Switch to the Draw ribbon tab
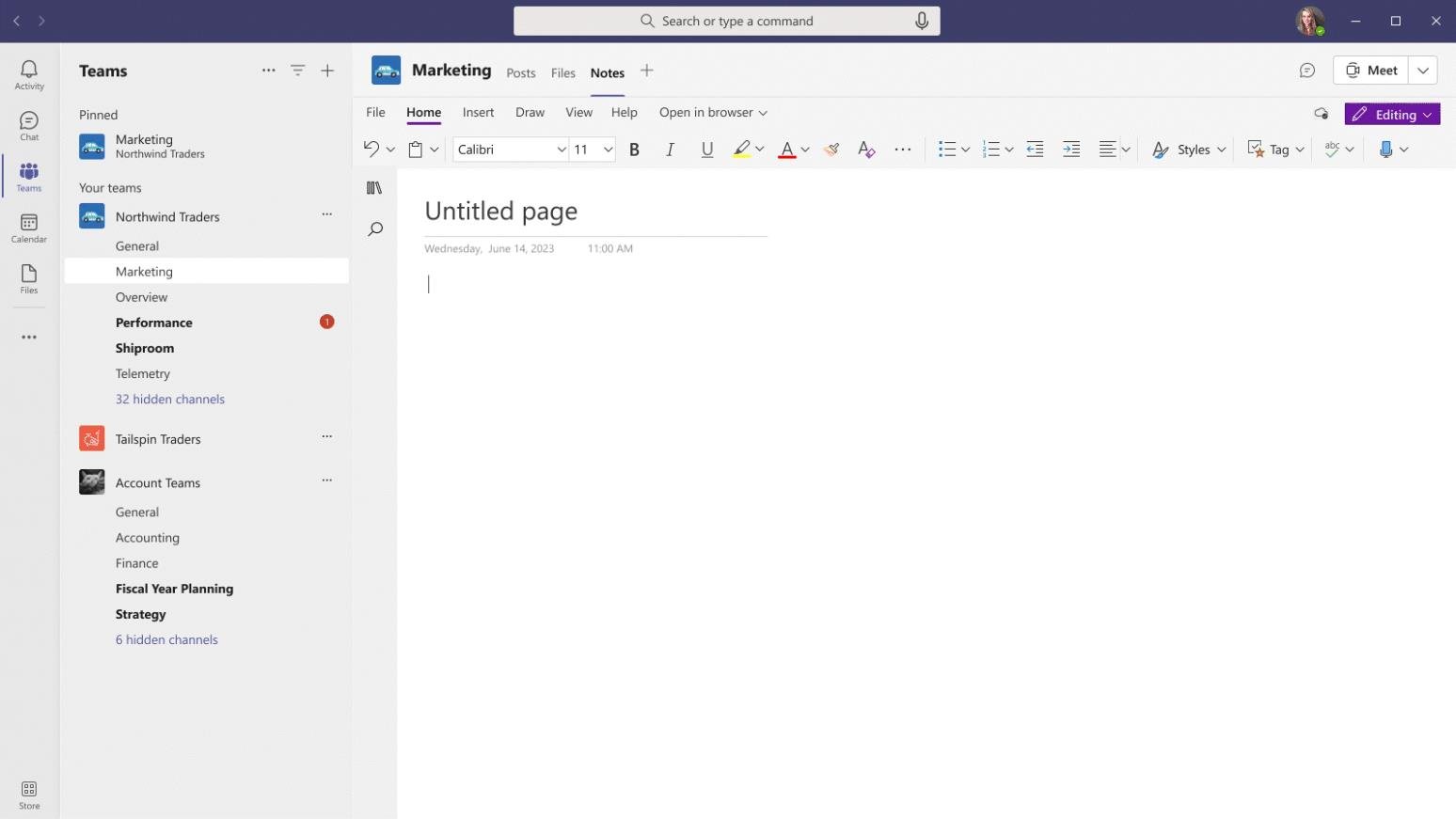 click(530, 113)
